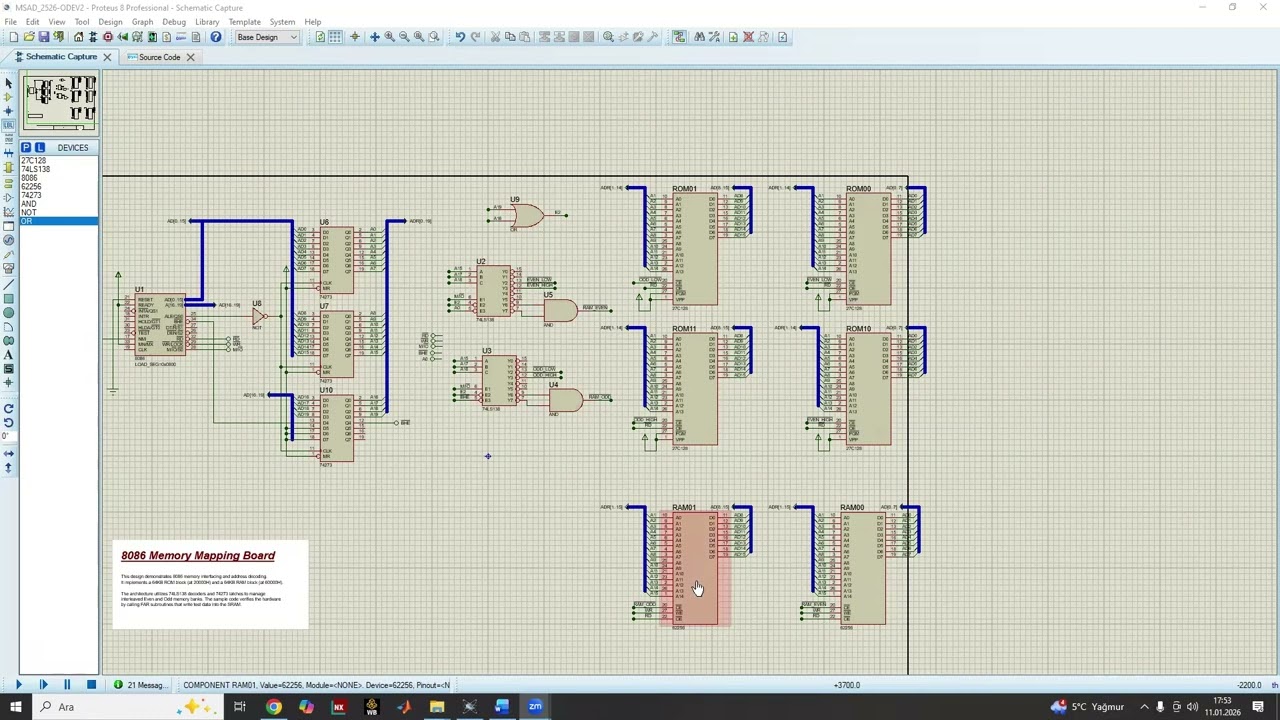This screenshot has height=720, width=1280.
Task: Activate Component mode in side toolbar
Action: pos(8,97)
